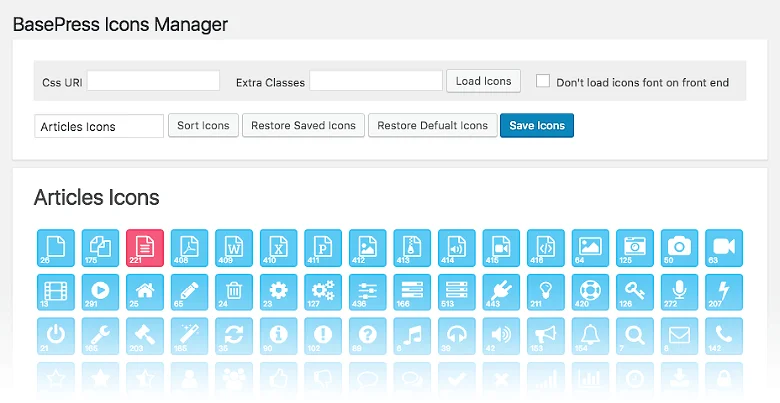Viewport: 780px width, 403px height.
Task: Select the zip archive file icon 413
Action: coord(412,248)
